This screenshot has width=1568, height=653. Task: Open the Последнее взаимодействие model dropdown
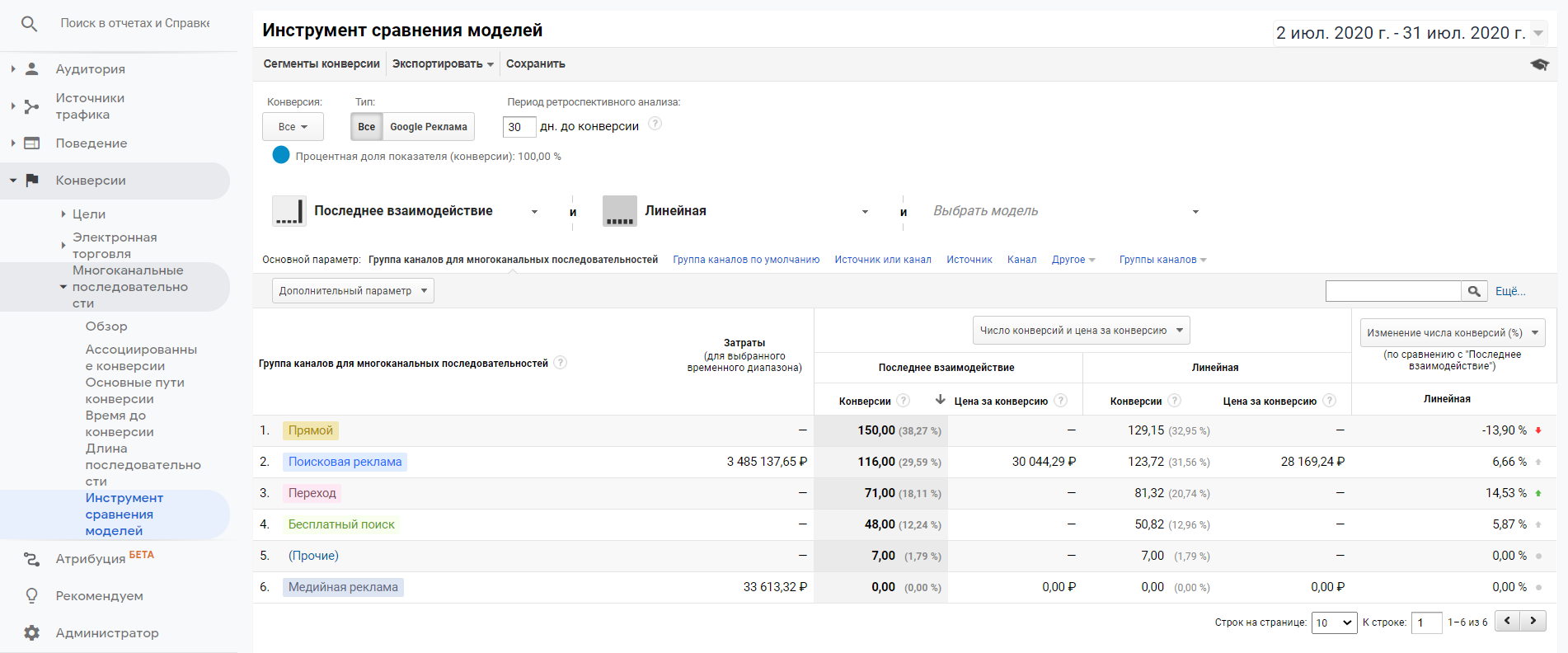point(535,212)
